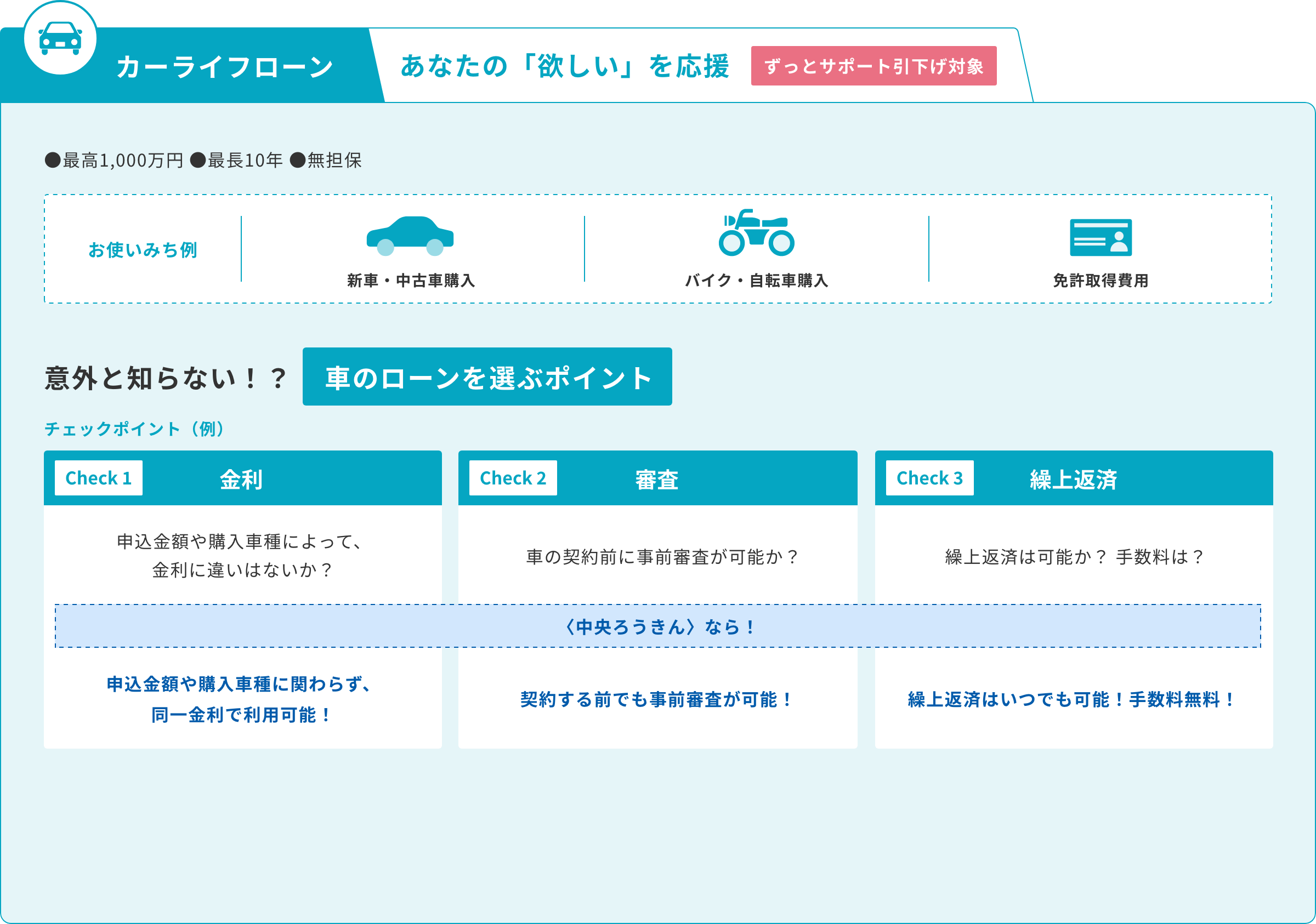Click the Check 1 label

(x=99, y=478)
